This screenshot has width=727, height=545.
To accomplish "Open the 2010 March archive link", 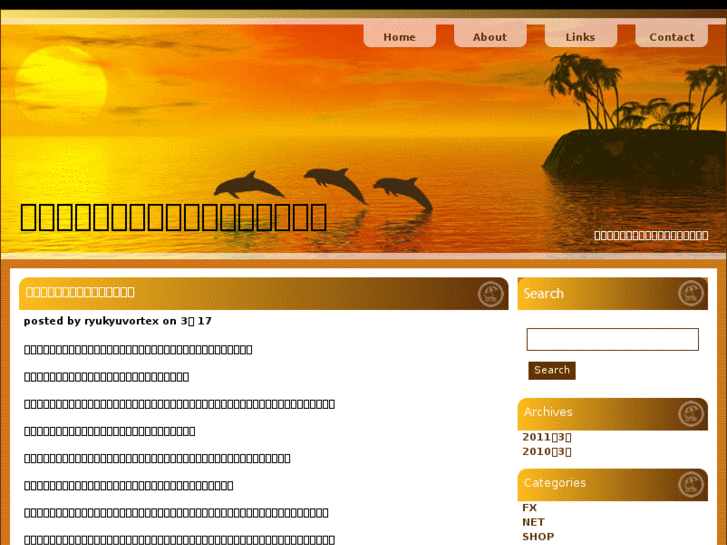I will point(547,451).
